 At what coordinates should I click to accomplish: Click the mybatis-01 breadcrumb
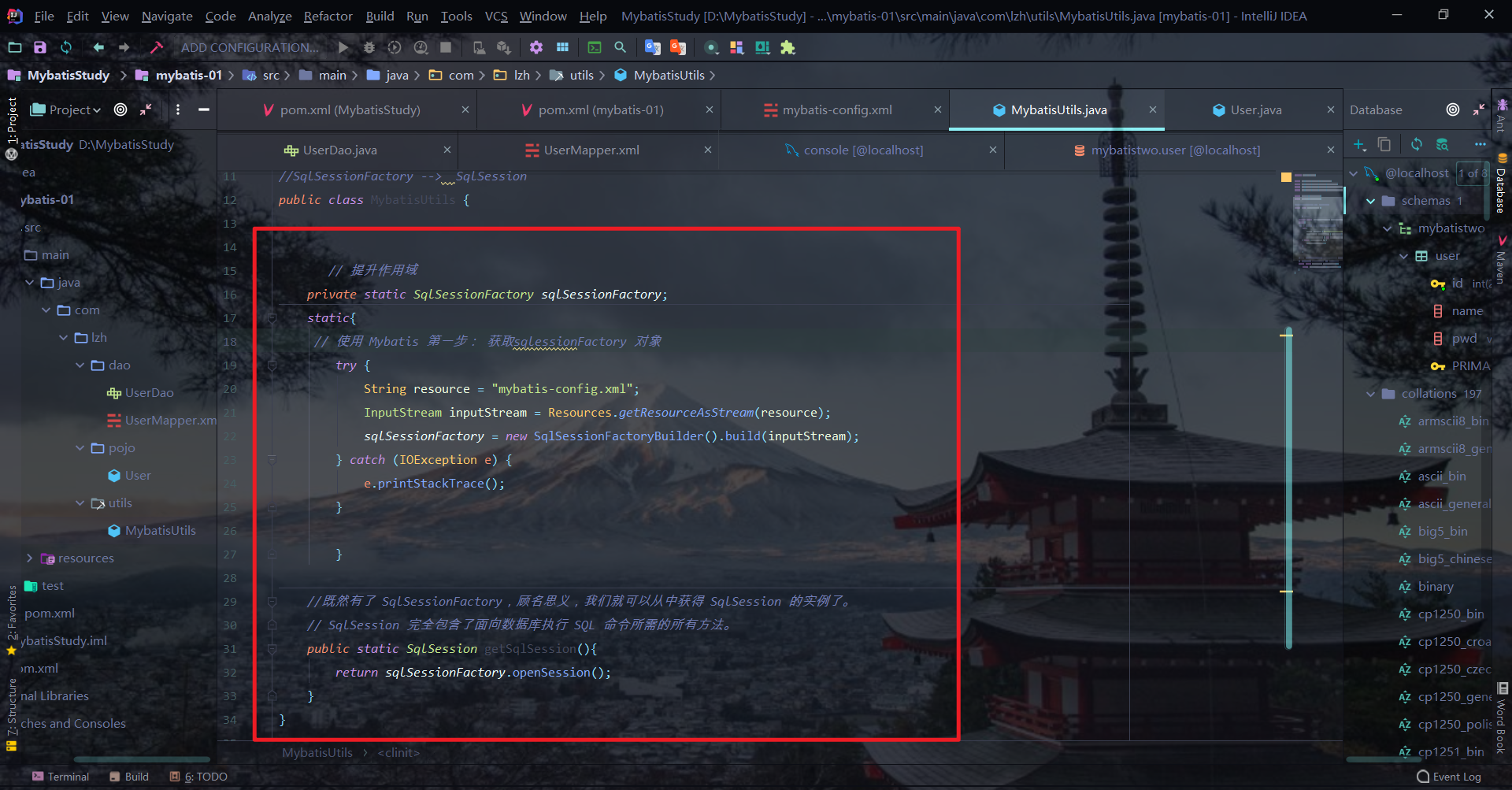pyautogui.click(x=180, y=76)
